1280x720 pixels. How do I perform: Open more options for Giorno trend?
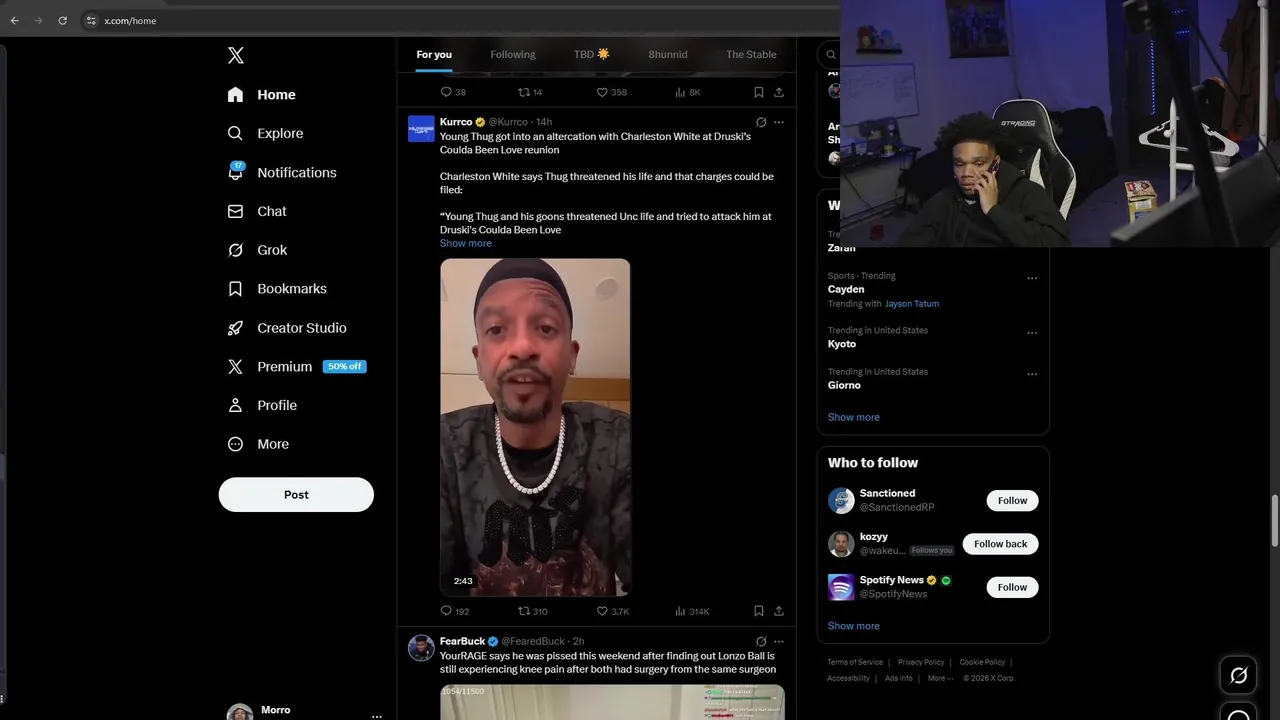[1032, 374]
